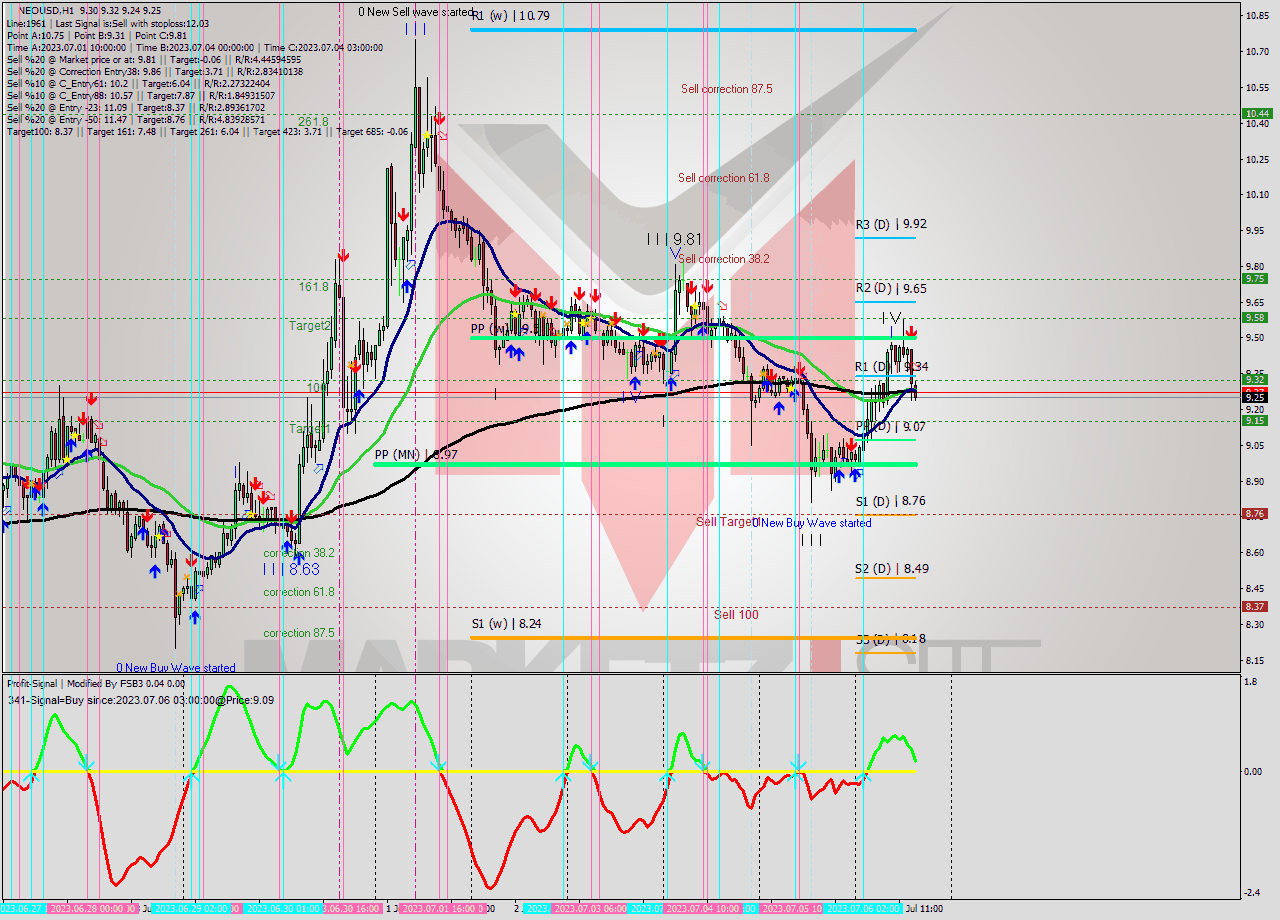This screenshot has width=1280, height=920.
Task: Select the 'S1 (w) | 8.24' support label
Action: [507, 624]
